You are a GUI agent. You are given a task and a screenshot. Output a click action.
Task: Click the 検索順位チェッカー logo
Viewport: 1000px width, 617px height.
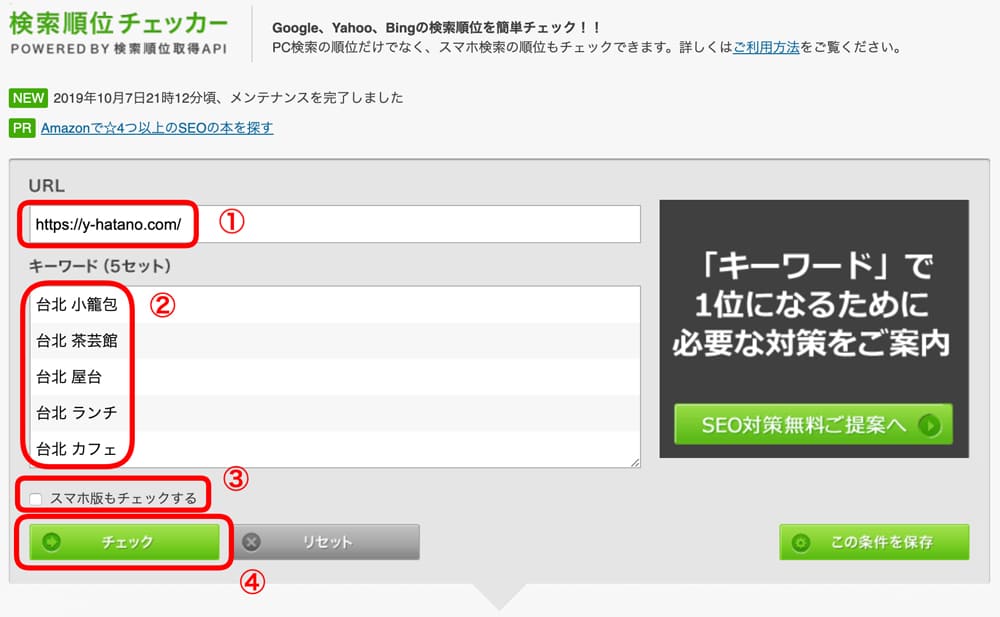pyautogui.click(x=119, y=33)
